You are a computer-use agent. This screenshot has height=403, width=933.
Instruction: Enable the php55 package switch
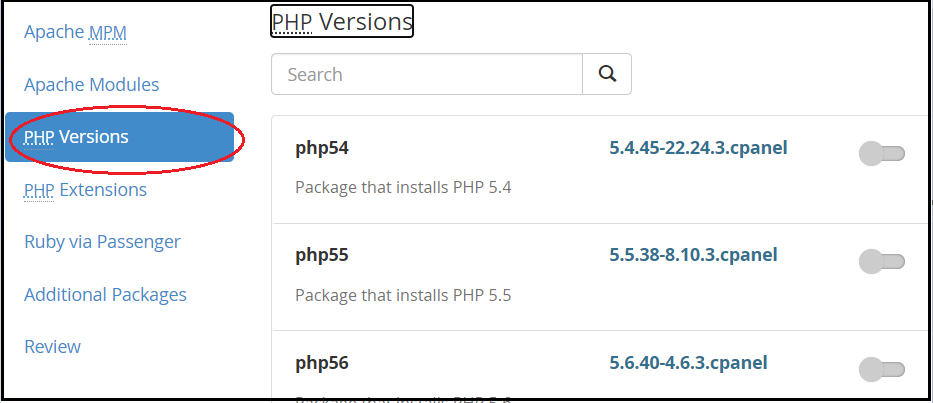tap(882, 261)
